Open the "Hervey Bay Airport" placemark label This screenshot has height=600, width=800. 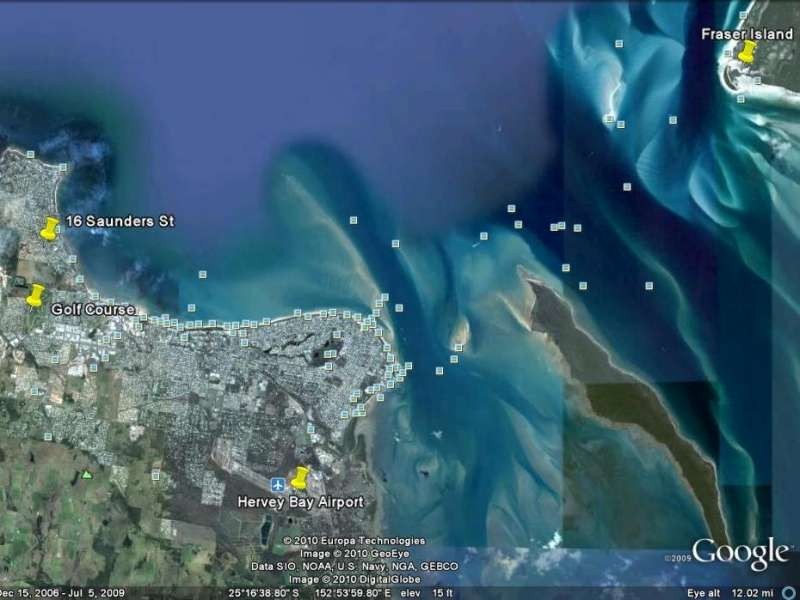(x=300, y=502)
